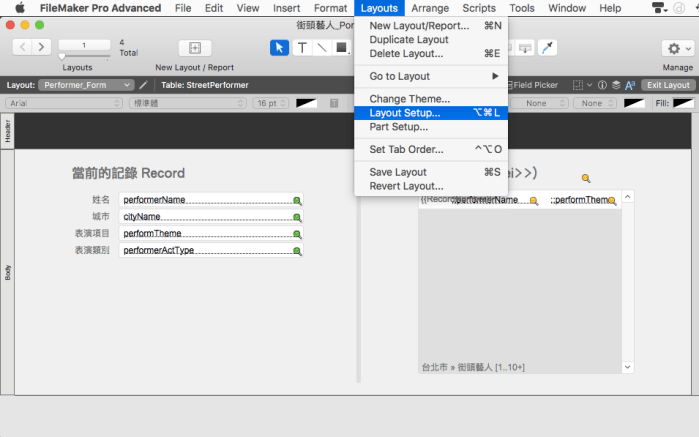The width and height of the screenshot is (699, 437).
Task: Click the Exit Layout button
Action: (668, 85)
